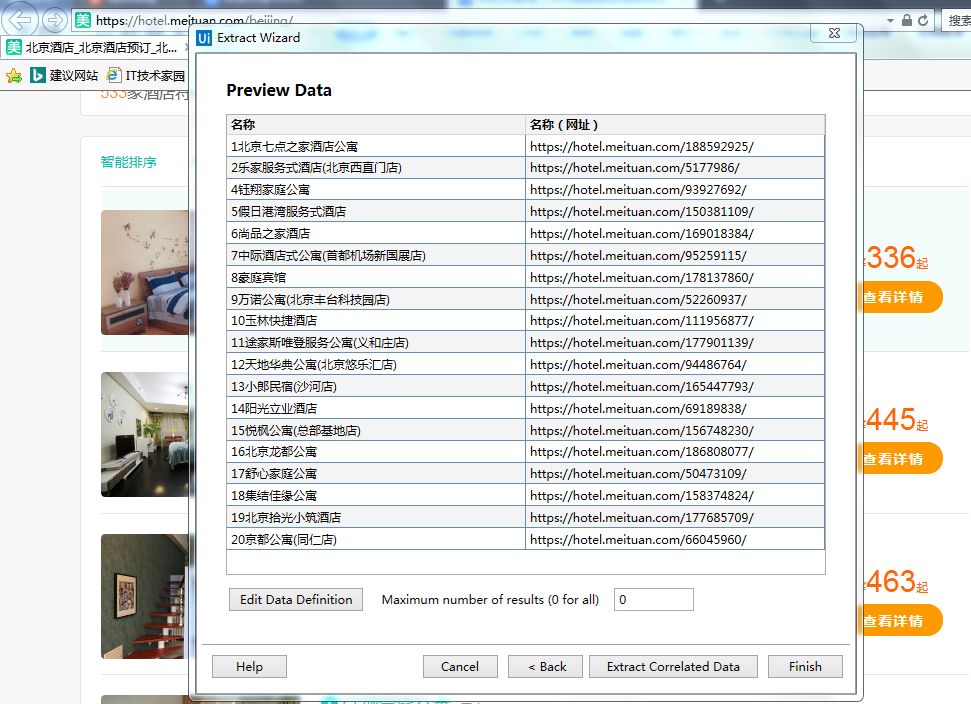
Task: Open the IT技术家园 bookmark
Action: point(146,76)
